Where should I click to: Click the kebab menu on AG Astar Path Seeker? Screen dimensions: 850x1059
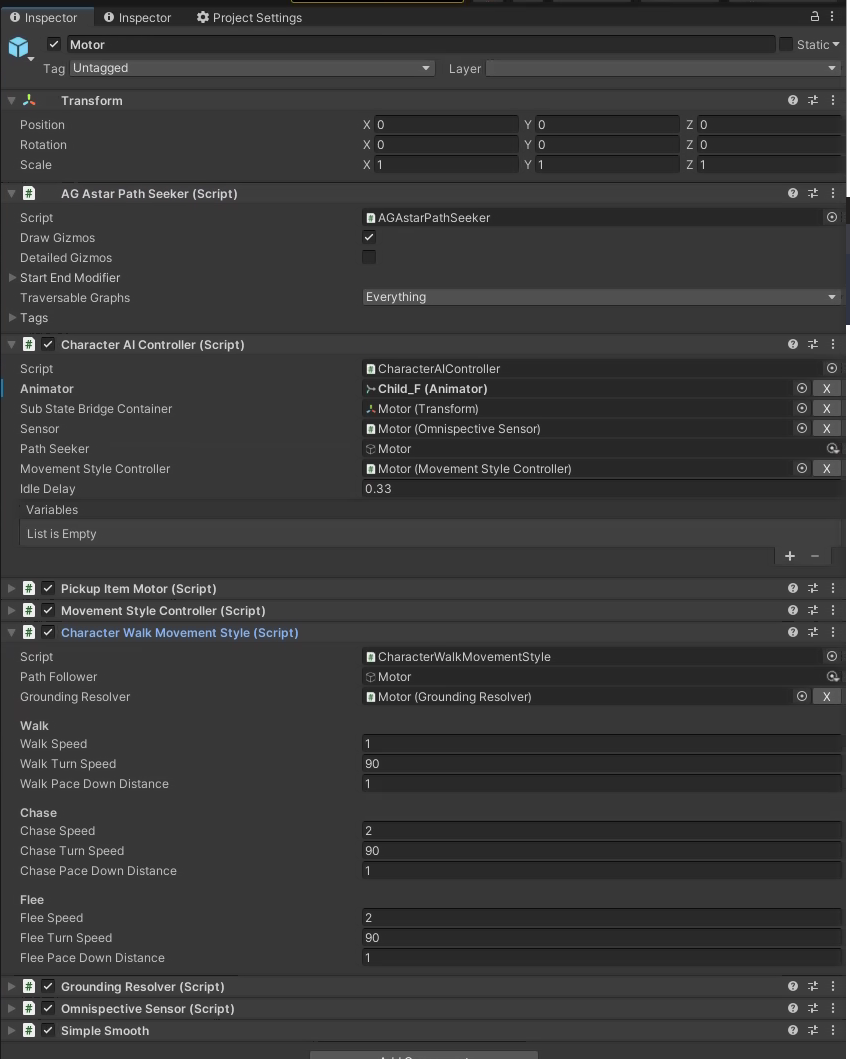[x=832, y=193]
